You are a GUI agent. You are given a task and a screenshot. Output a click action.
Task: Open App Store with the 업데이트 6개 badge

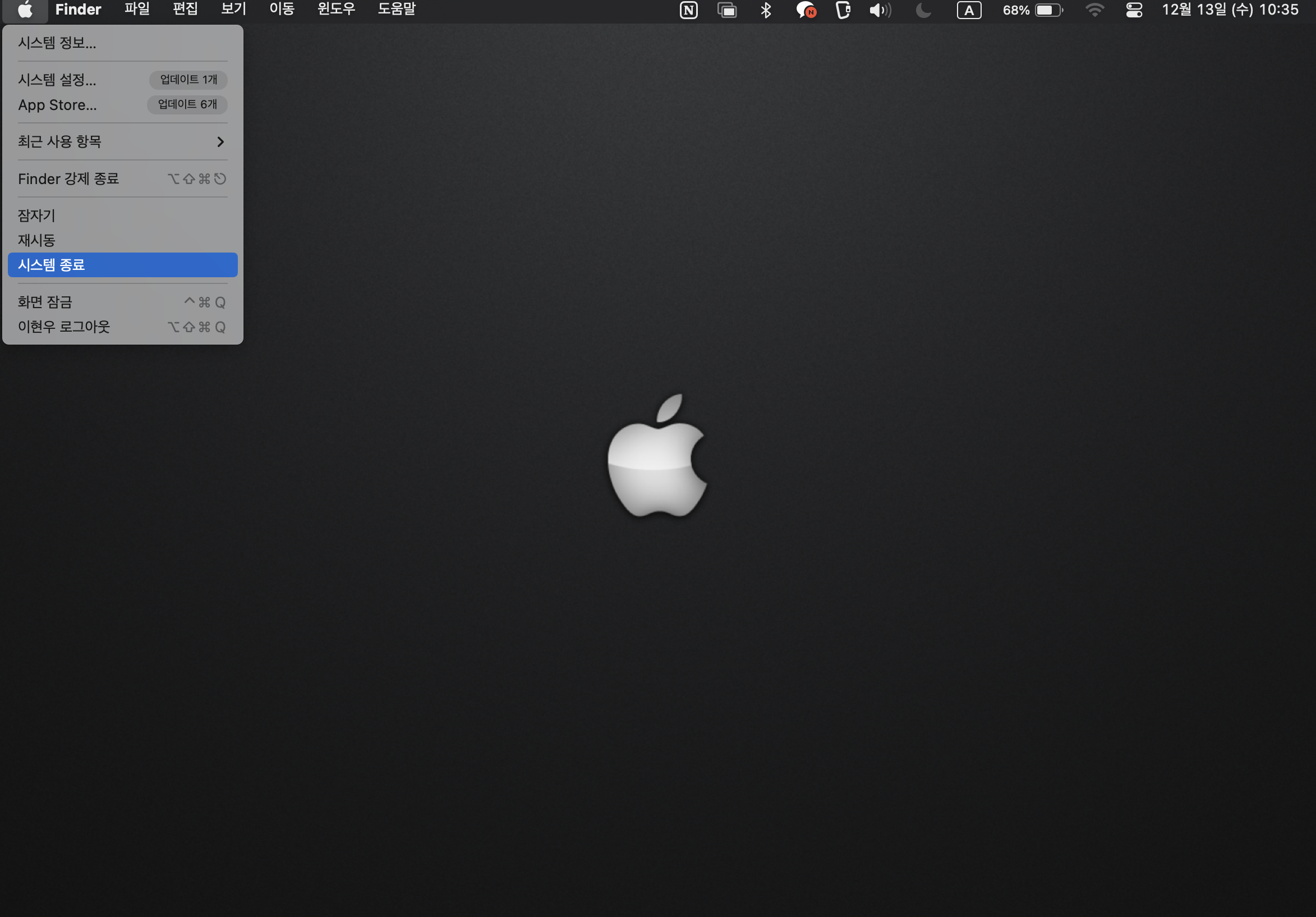click(57, 105)
